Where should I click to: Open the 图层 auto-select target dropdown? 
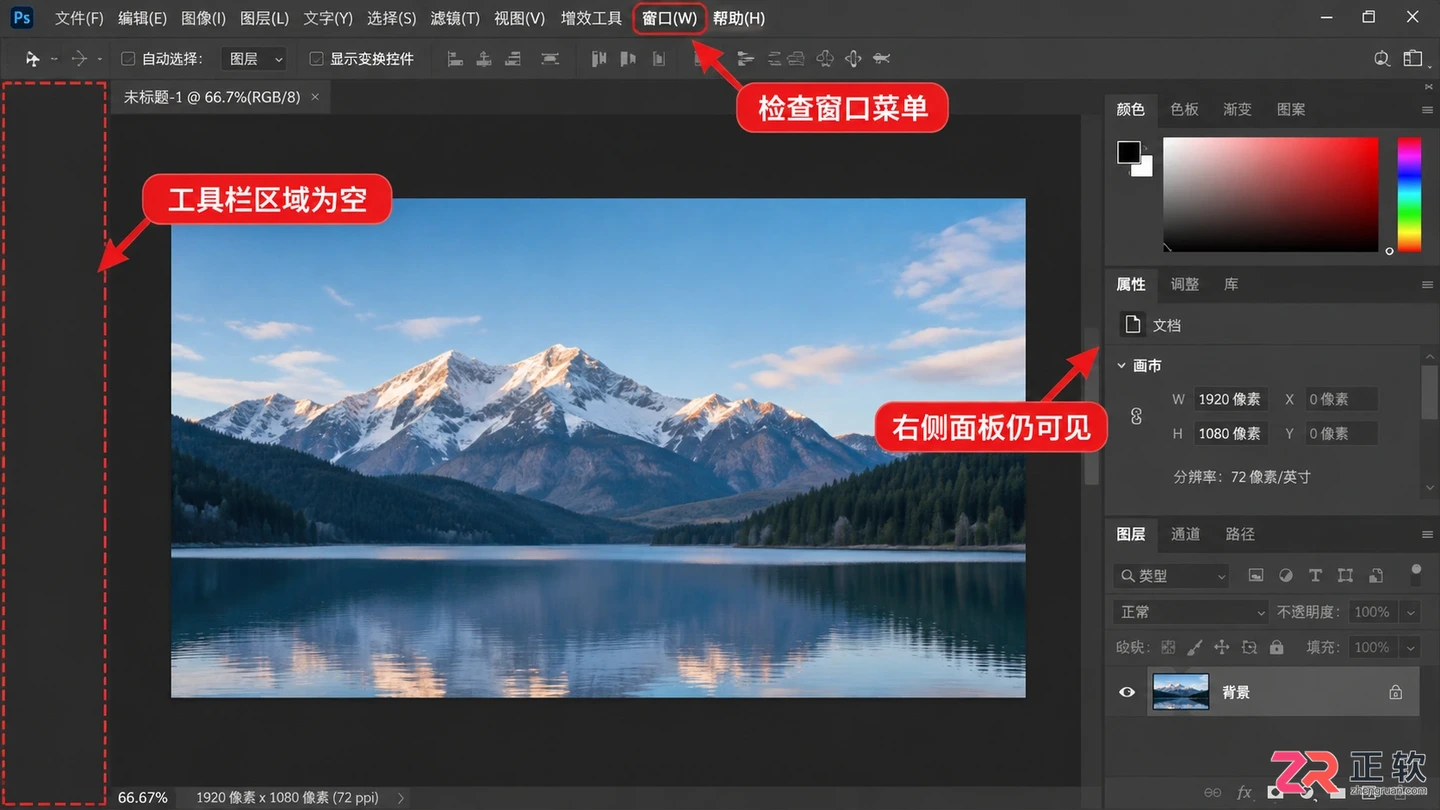(x=254, y=59)
